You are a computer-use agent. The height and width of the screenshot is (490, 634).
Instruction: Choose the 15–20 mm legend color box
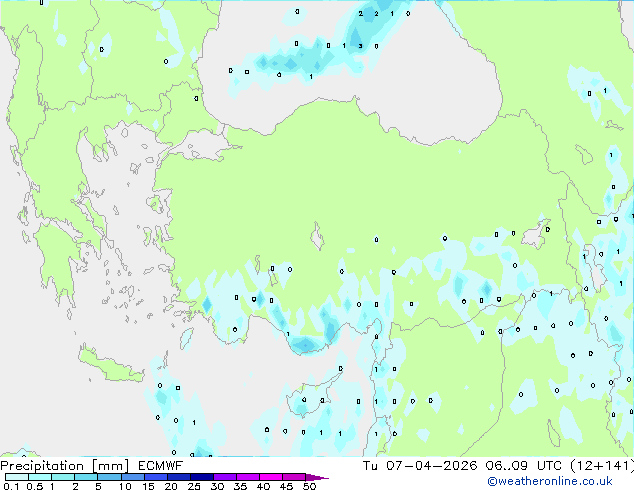click(x=155, y=477)
